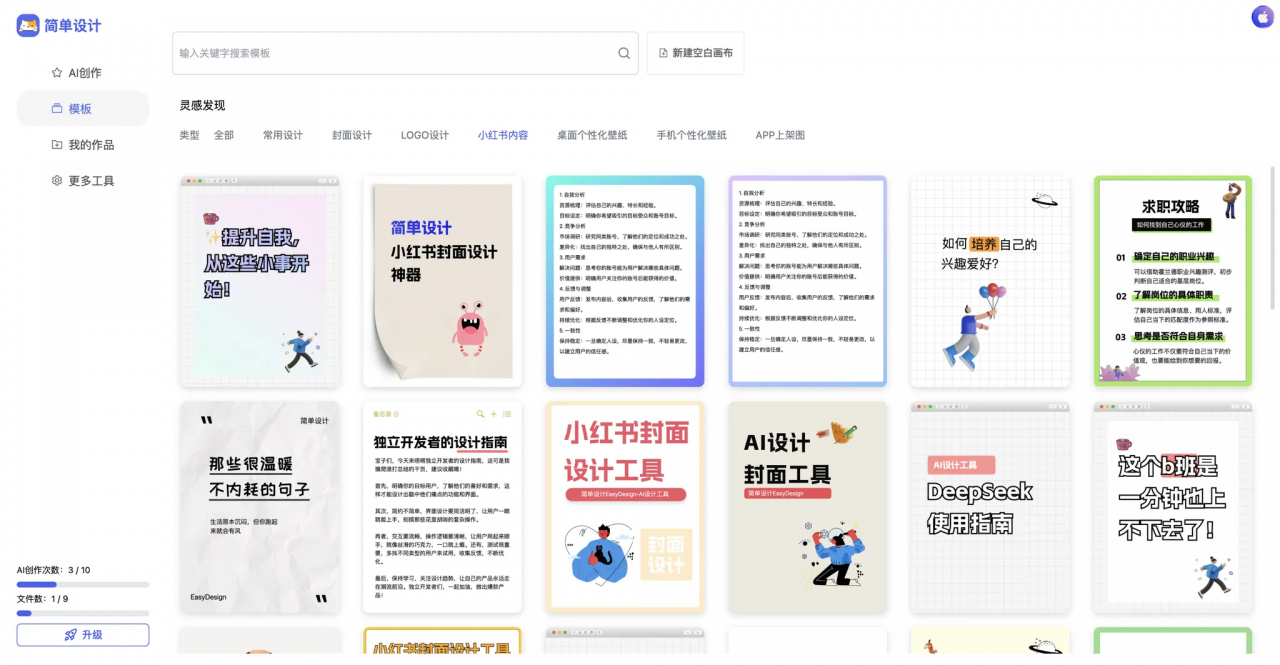Open 更多工具 in the sidebar
The image size is (1280, 665).
(x=83, y=181)
